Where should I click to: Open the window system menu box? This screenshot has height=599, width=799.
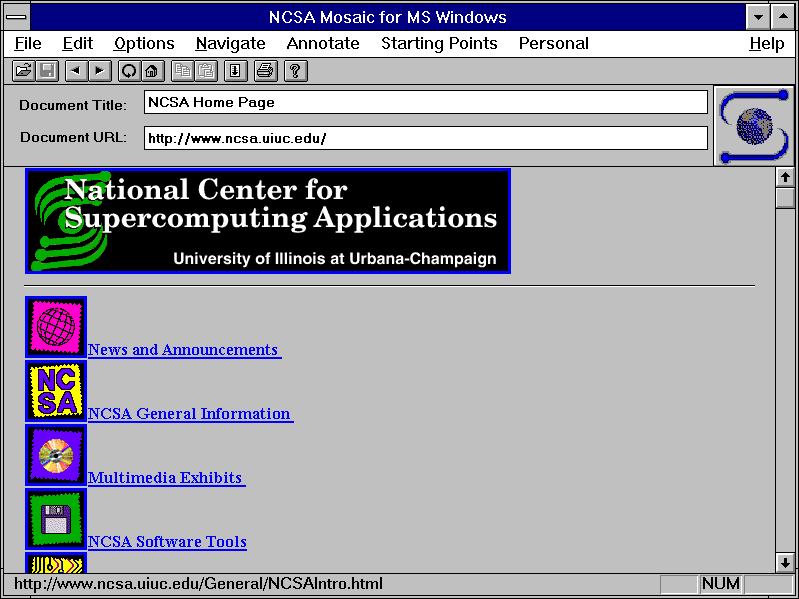click(x=16, y=17)
